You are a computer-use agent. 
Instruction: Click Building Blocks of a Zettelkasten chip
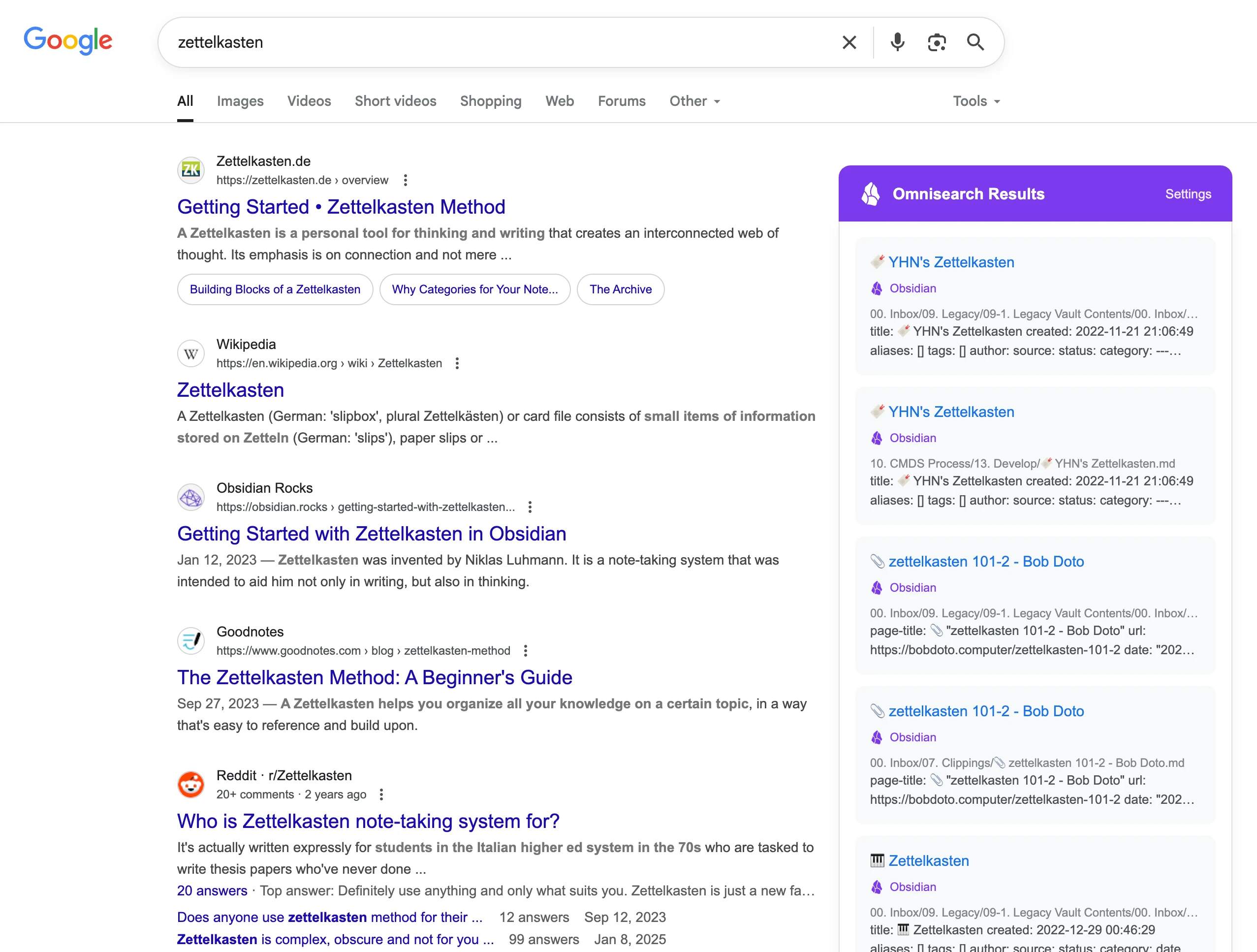(275, 289)
